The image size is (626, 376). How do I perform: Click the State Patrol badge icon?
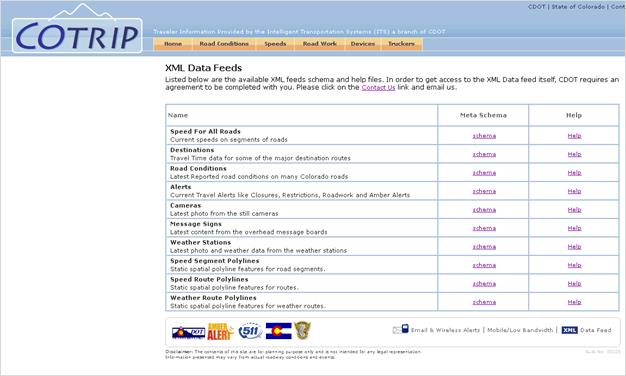point(302,330)
